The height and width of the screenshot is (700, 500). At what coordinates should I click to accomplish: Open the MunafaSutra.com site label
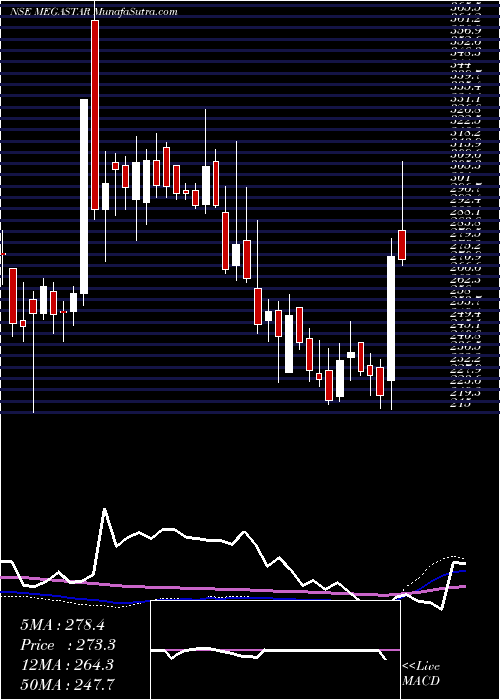tap(137, 12)
